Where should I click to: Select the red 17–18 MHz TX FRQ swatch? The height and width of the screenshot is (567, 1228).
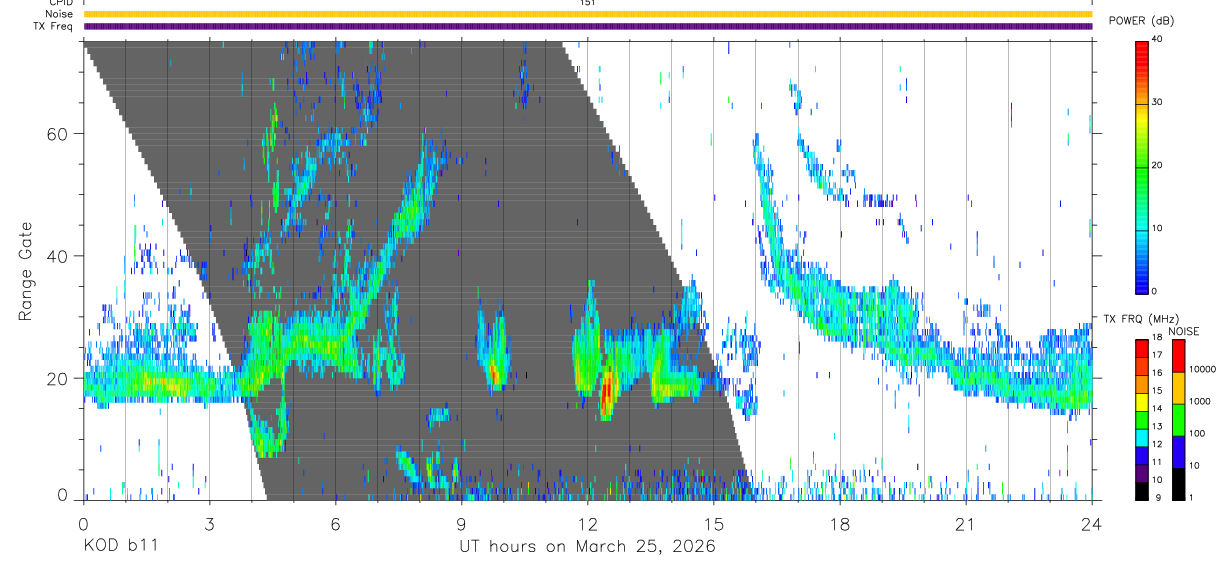pos(1142,349)
